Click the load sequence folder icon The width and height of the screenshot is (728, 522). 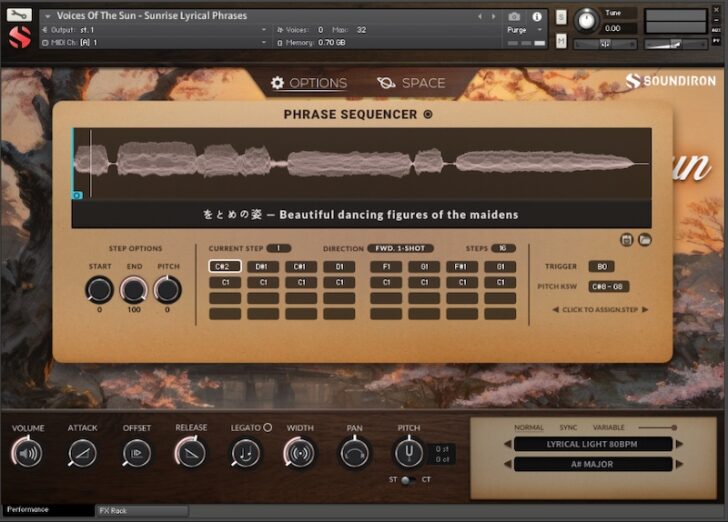(x=645, y=240)
